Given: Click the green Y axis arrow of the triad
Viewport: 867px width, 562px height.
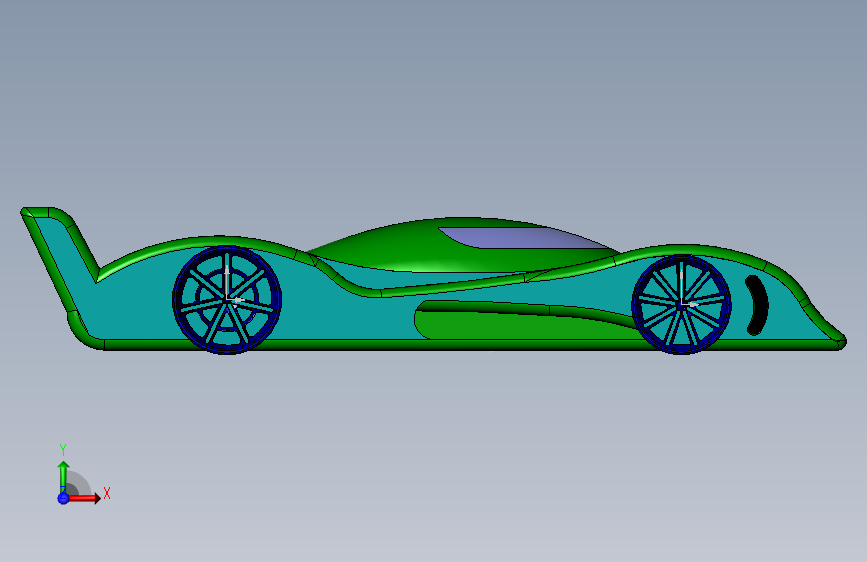Looking at the screenshot, I should [x=63, y=476].
